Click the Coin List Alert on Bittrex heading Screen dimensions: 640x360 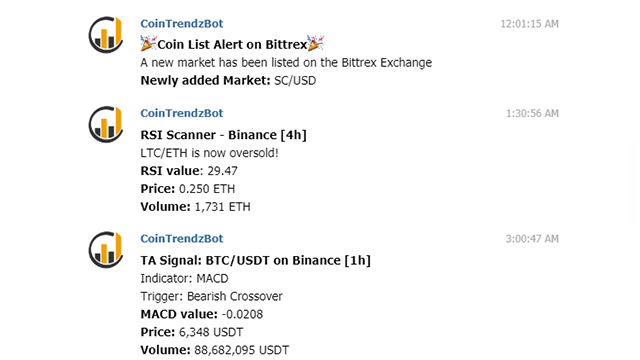point(232,44)
